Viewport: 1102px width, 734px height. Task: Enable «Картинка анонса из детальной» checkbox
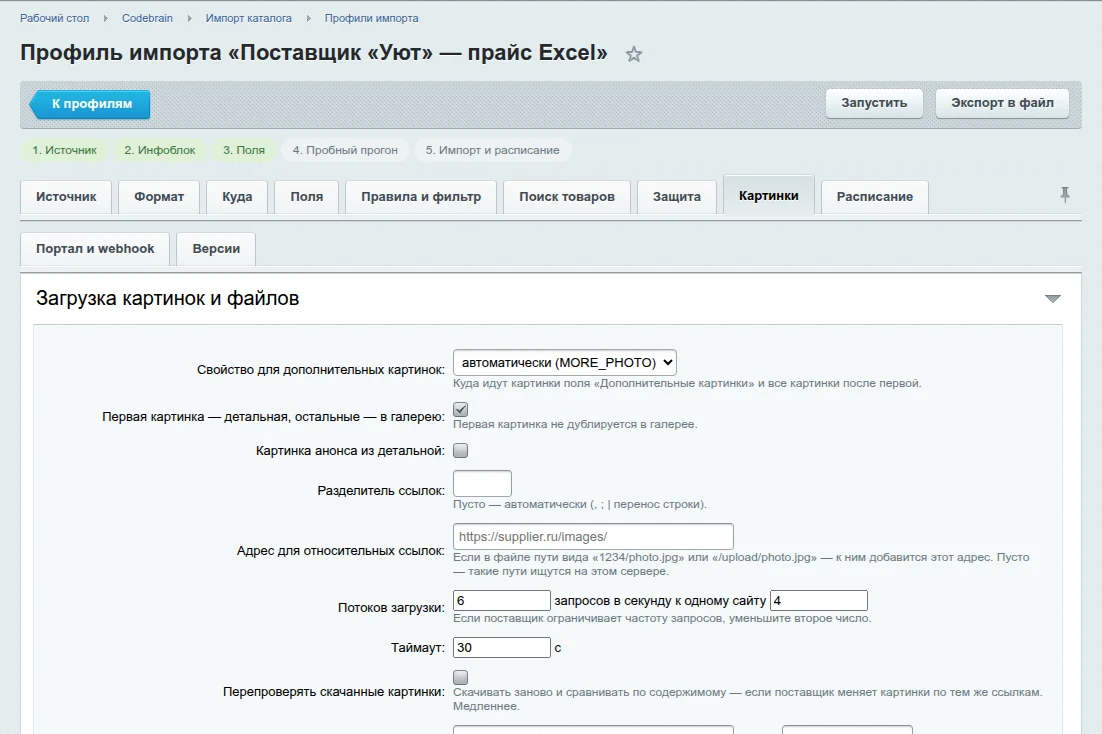pos(460,451)
